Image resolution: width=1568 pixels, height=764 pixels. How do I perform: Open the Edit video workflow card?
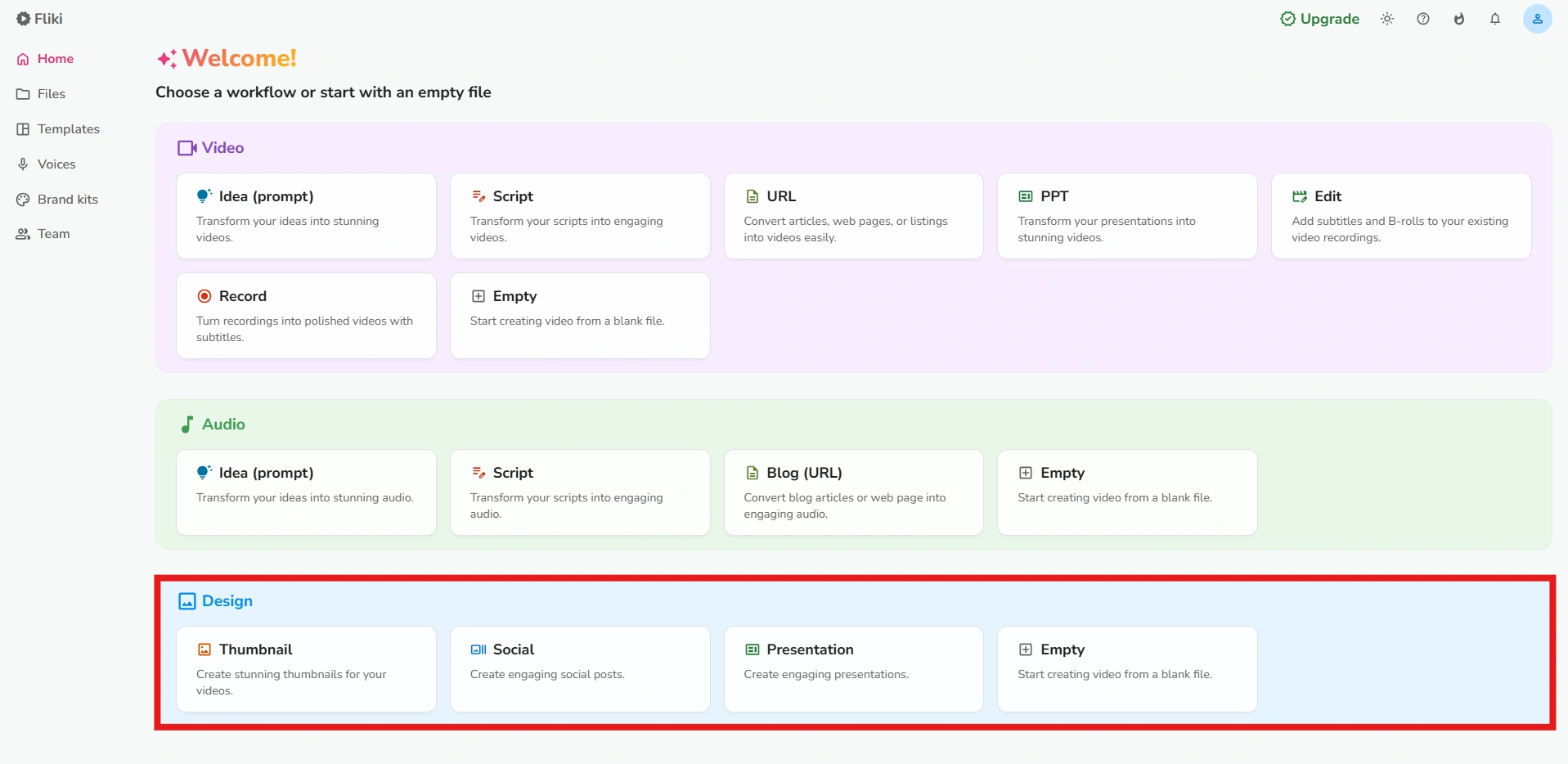tap(1401, 216)
